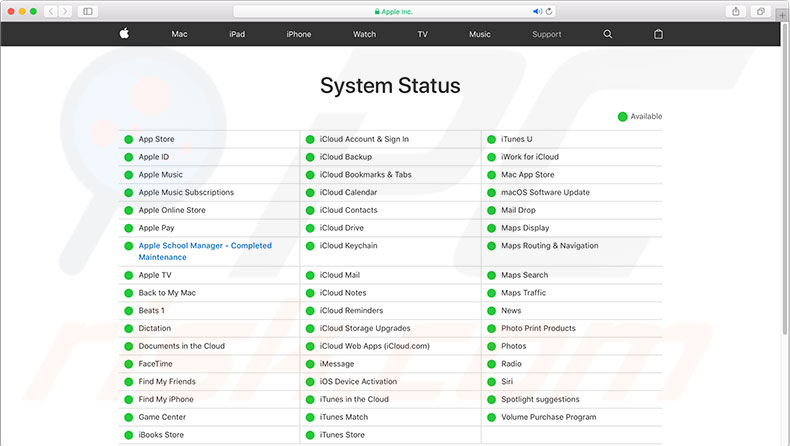This screenshot has width=790, height=446.
Task: Click the green dot beside Maps Traffic
Action: (x=491, y=293)
